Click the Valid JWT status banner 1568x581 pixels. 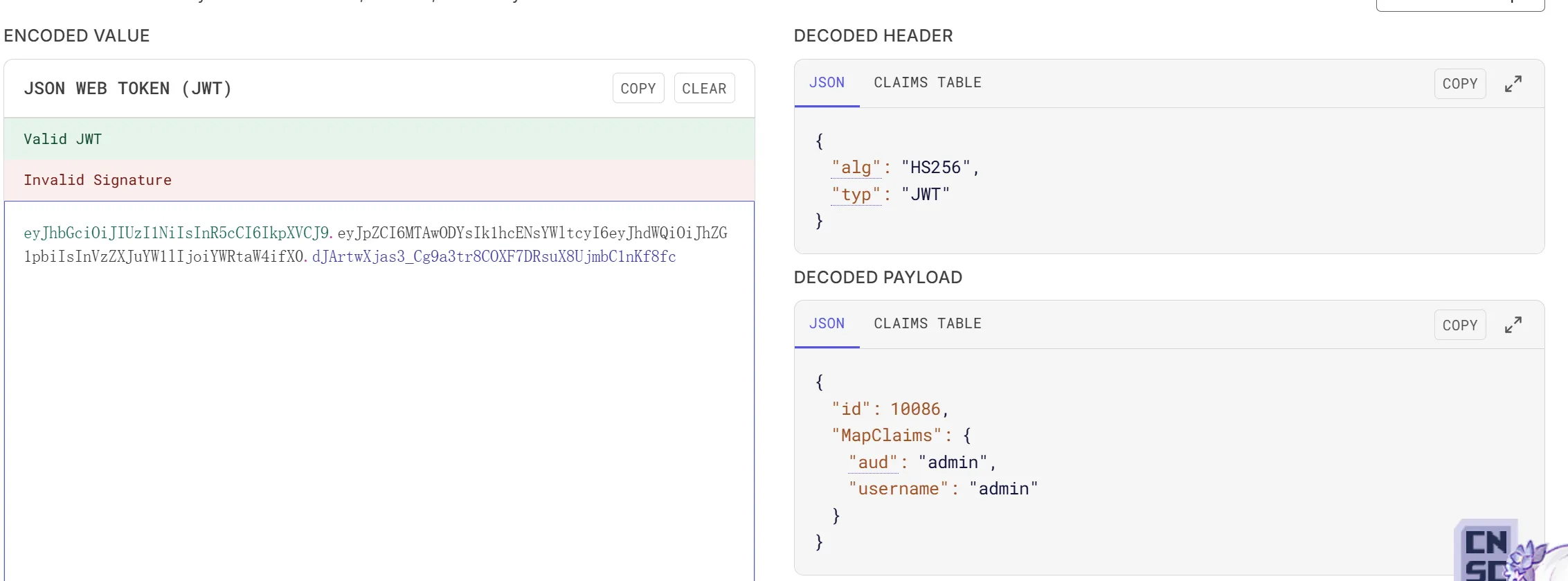point(379,138)
